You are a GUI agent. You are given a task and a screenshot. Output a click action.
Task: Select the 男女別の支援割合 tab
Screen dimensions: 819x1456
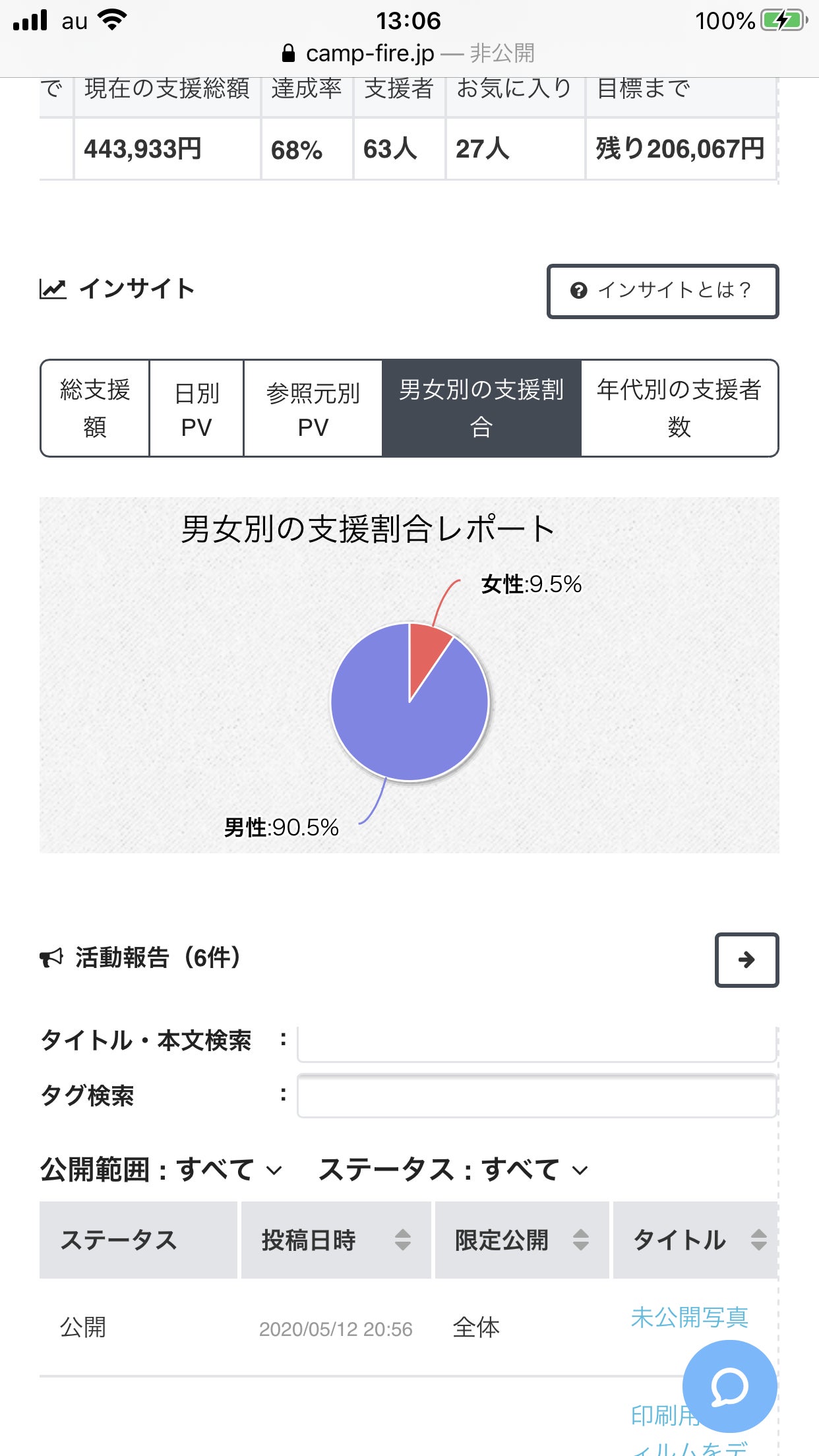[x=481, y=408]
